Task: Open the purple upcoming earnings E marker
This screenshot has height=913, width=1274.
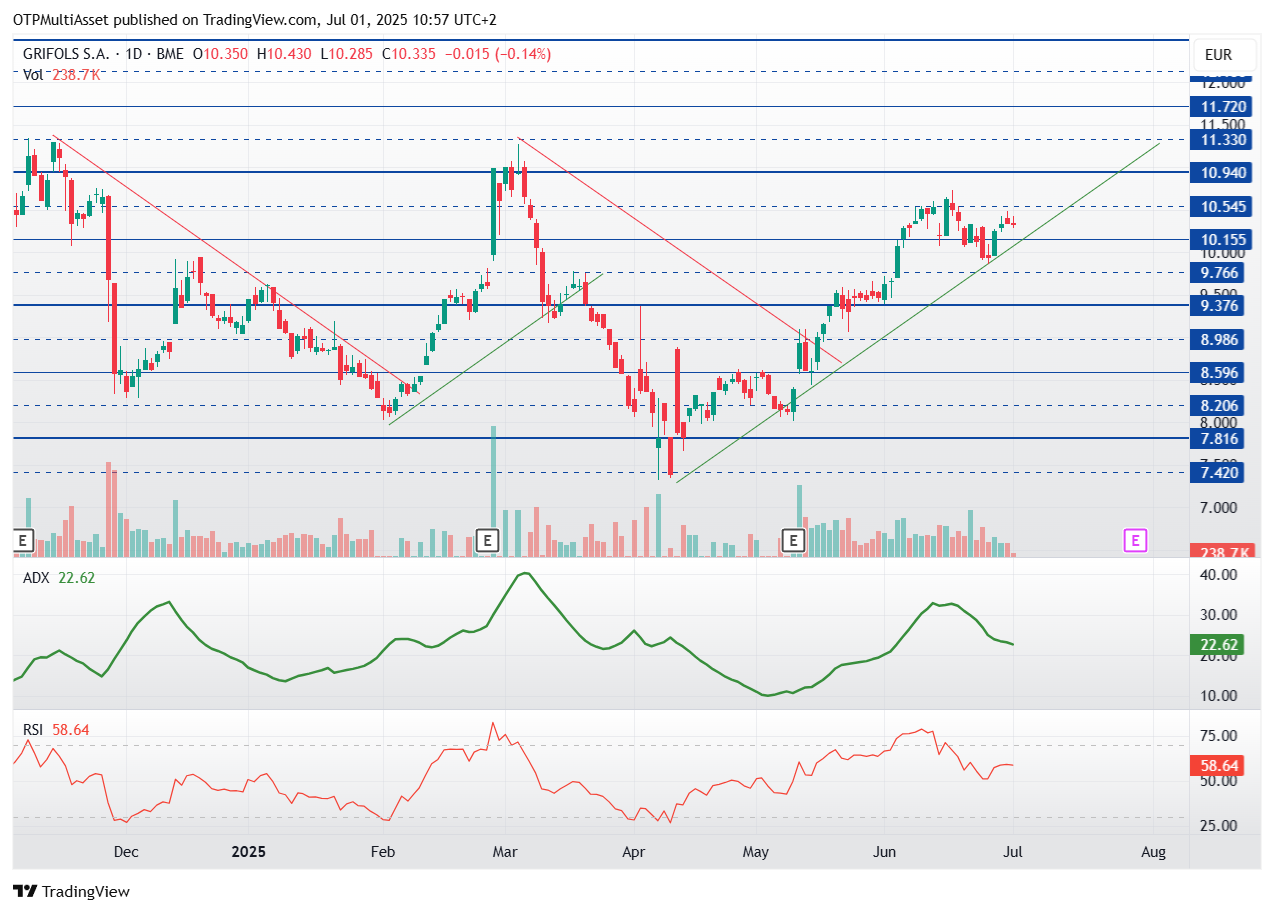Action: [1134, 541]
